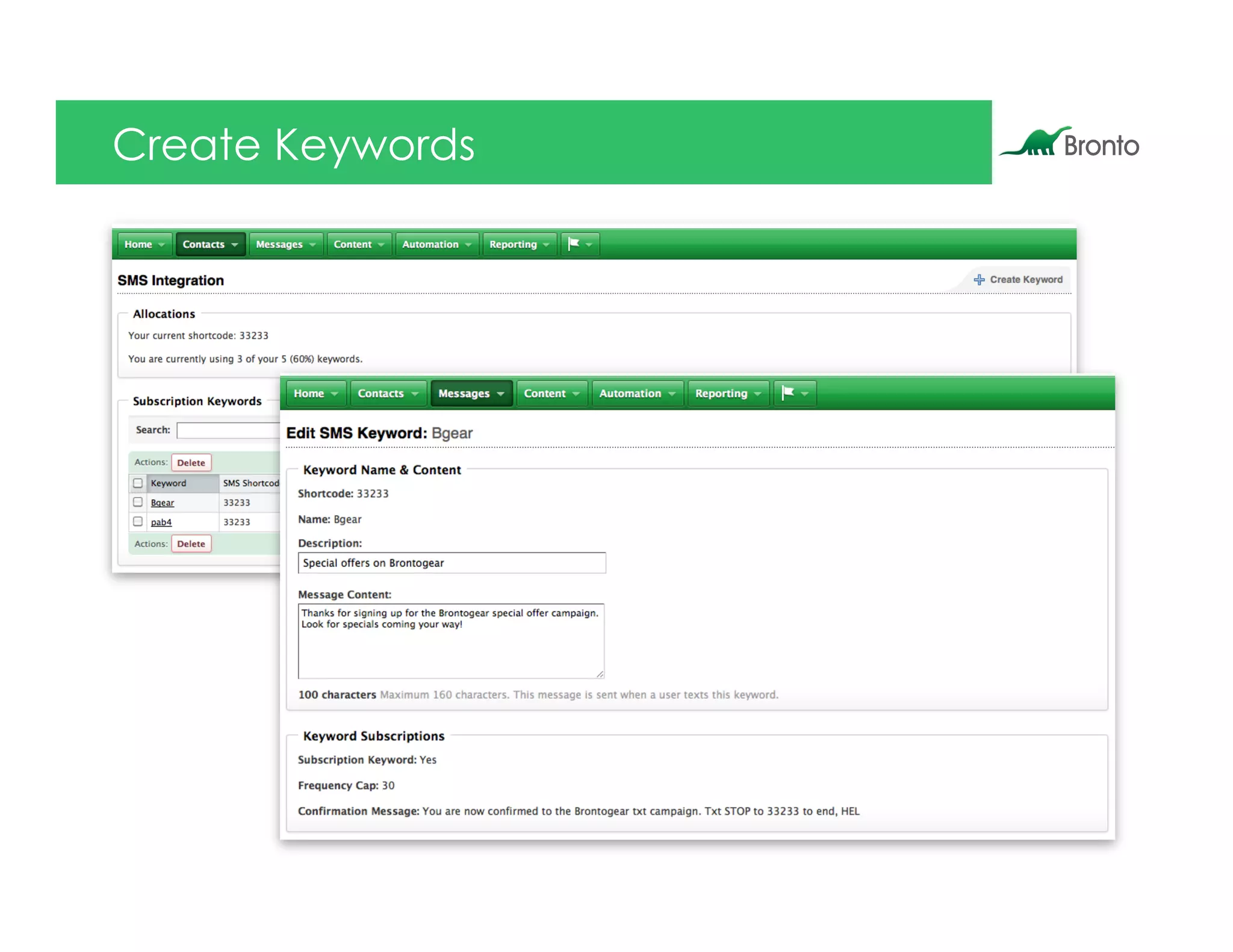The height and width of the screenshot is (952, 1233).
Task: Select the Messages menu in the Edit SMS Keyword window
Action: point(471,394)
